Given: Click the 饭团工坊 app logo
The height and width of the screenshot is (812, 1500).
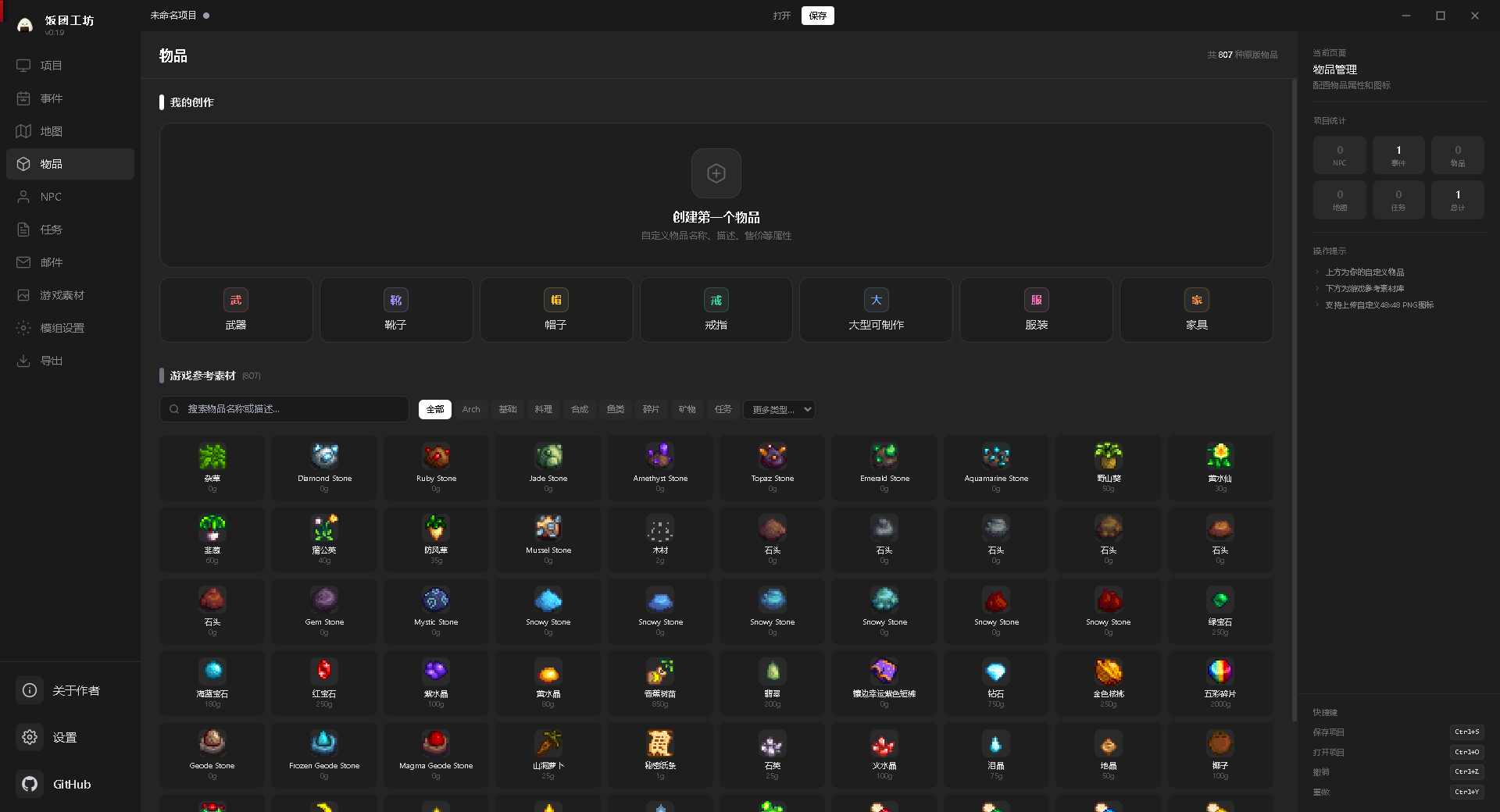Looking at the screenshot, I should coord(25,25).
